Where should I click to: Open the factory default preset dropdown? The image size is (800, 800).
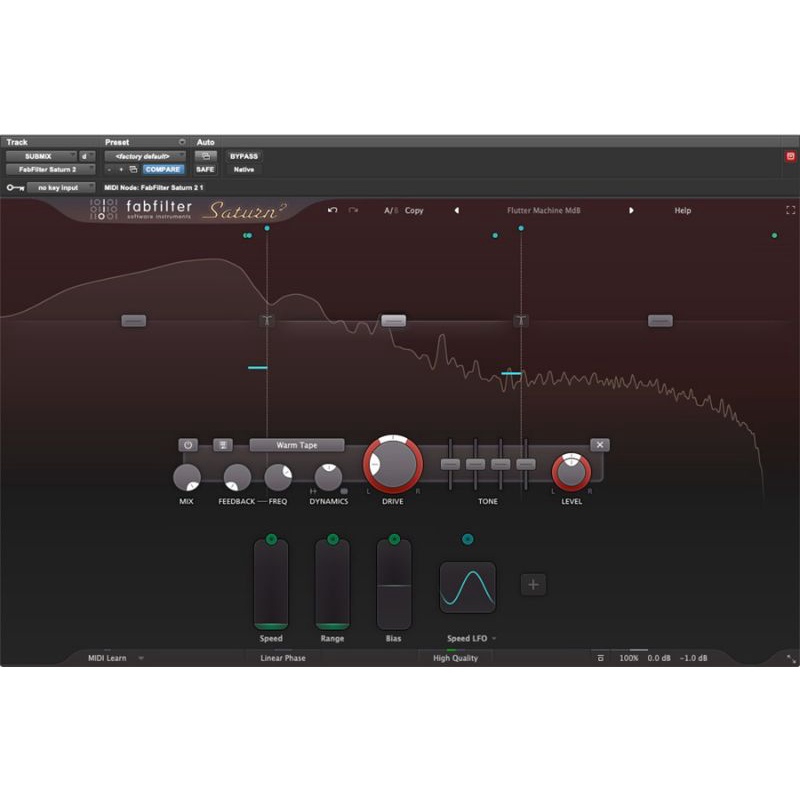145,156
